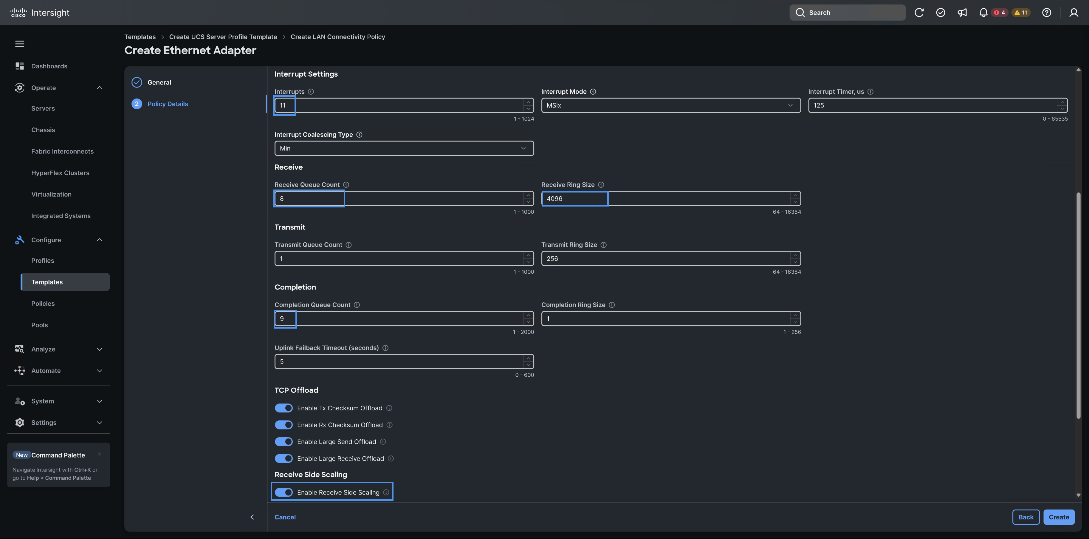Click the refresh icon in top bar
1089x539 pixels.
point(919,13)
